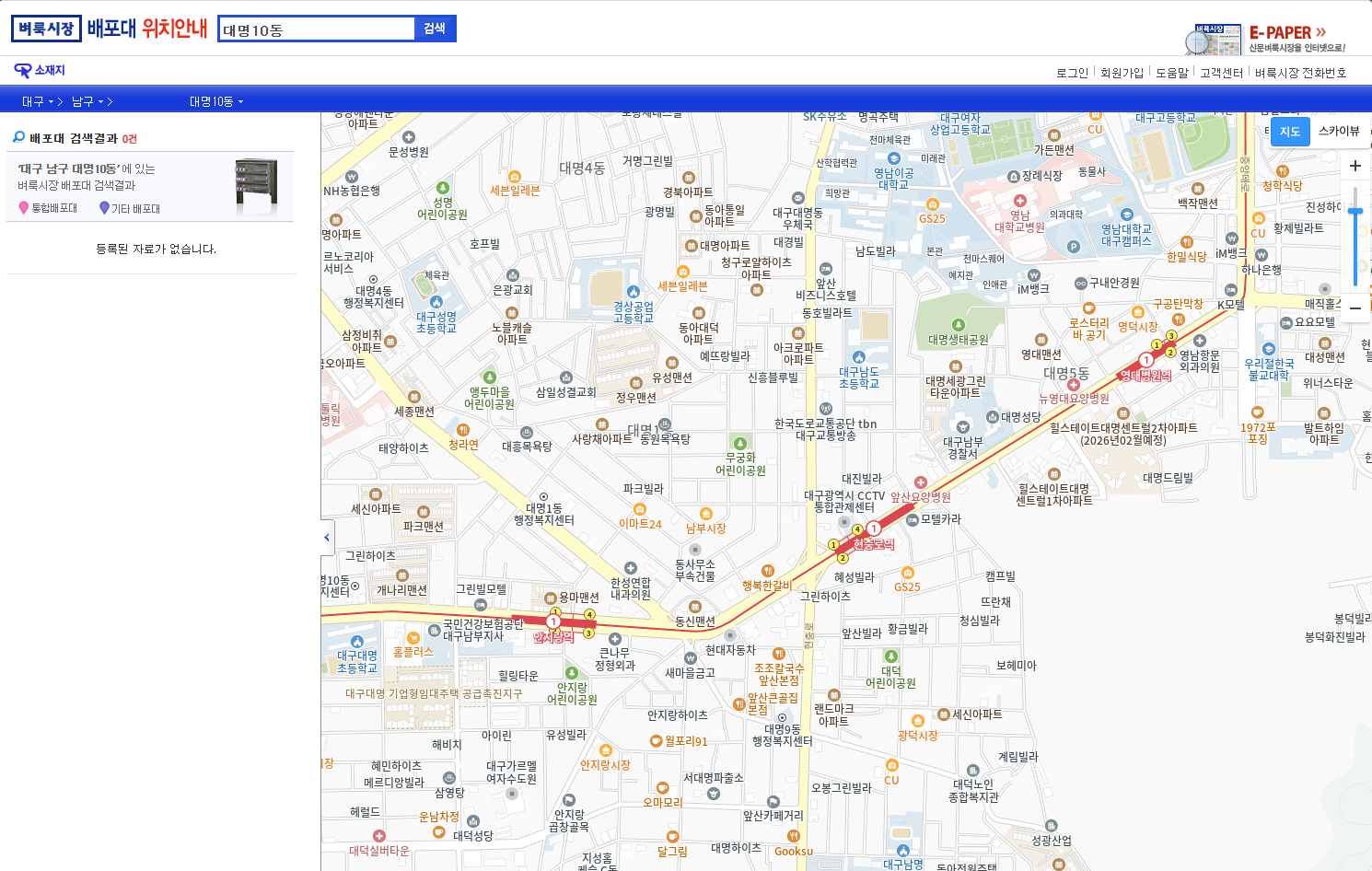The height and width of the screenshot is (871, 1372).
Task: Click the 무궁화 어린이공원 park icon
Action: pyautogui.click(x=739, y=442)
